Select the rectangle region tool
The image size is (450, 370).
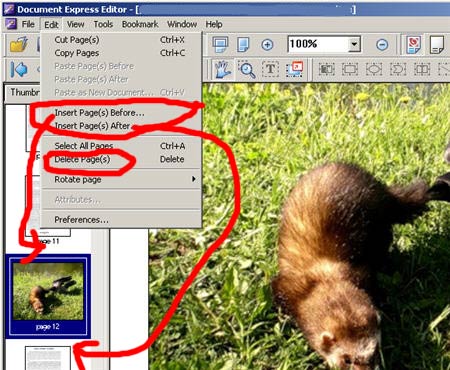click(350, 69)
